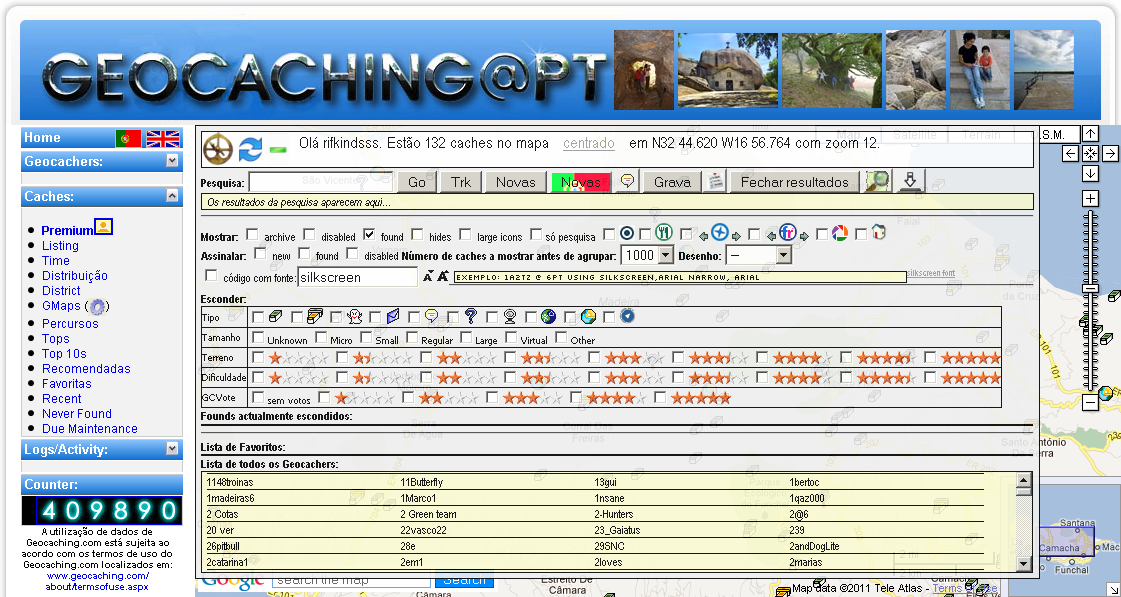This screenshot has width=1121, height=597.
Task: Click the blue 'fr' circle icon
Action: tap(787, 233)
